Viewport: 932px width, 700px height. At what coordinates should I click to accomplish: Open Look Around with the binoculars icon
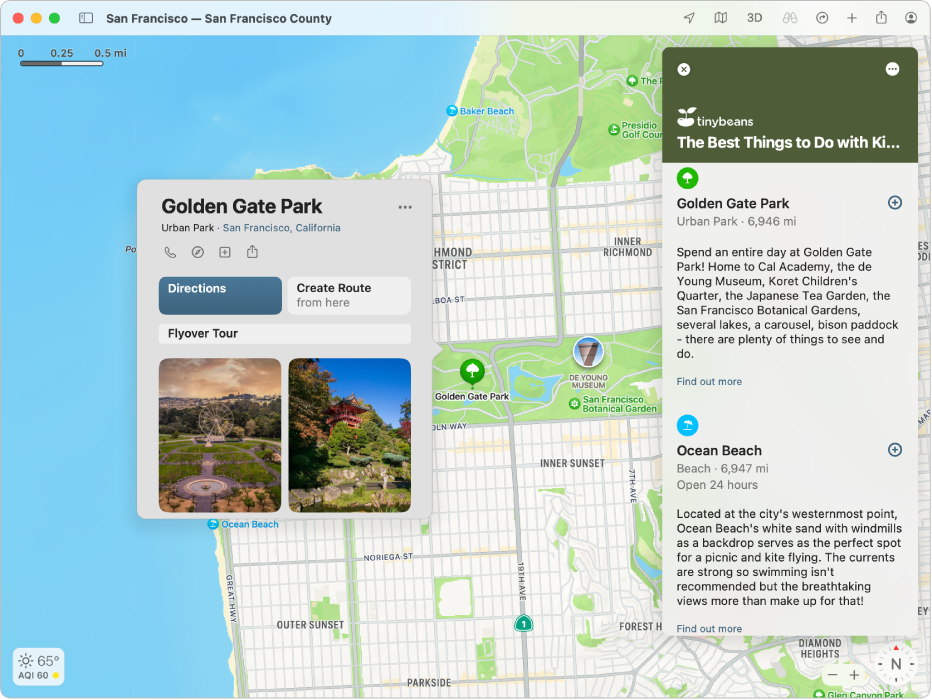[789, 17]
